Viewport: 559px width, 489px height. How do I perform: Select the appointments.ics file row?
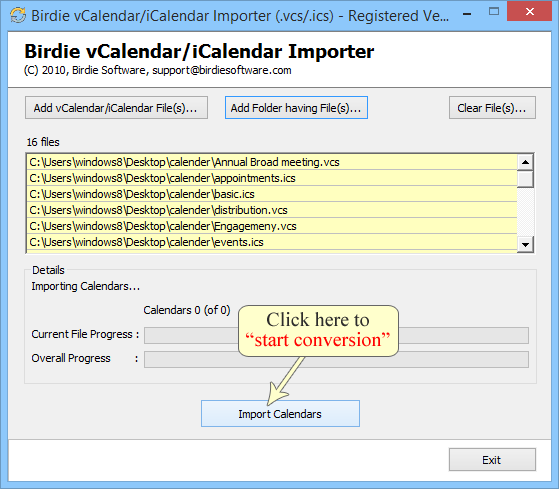(x=272, y=178)
